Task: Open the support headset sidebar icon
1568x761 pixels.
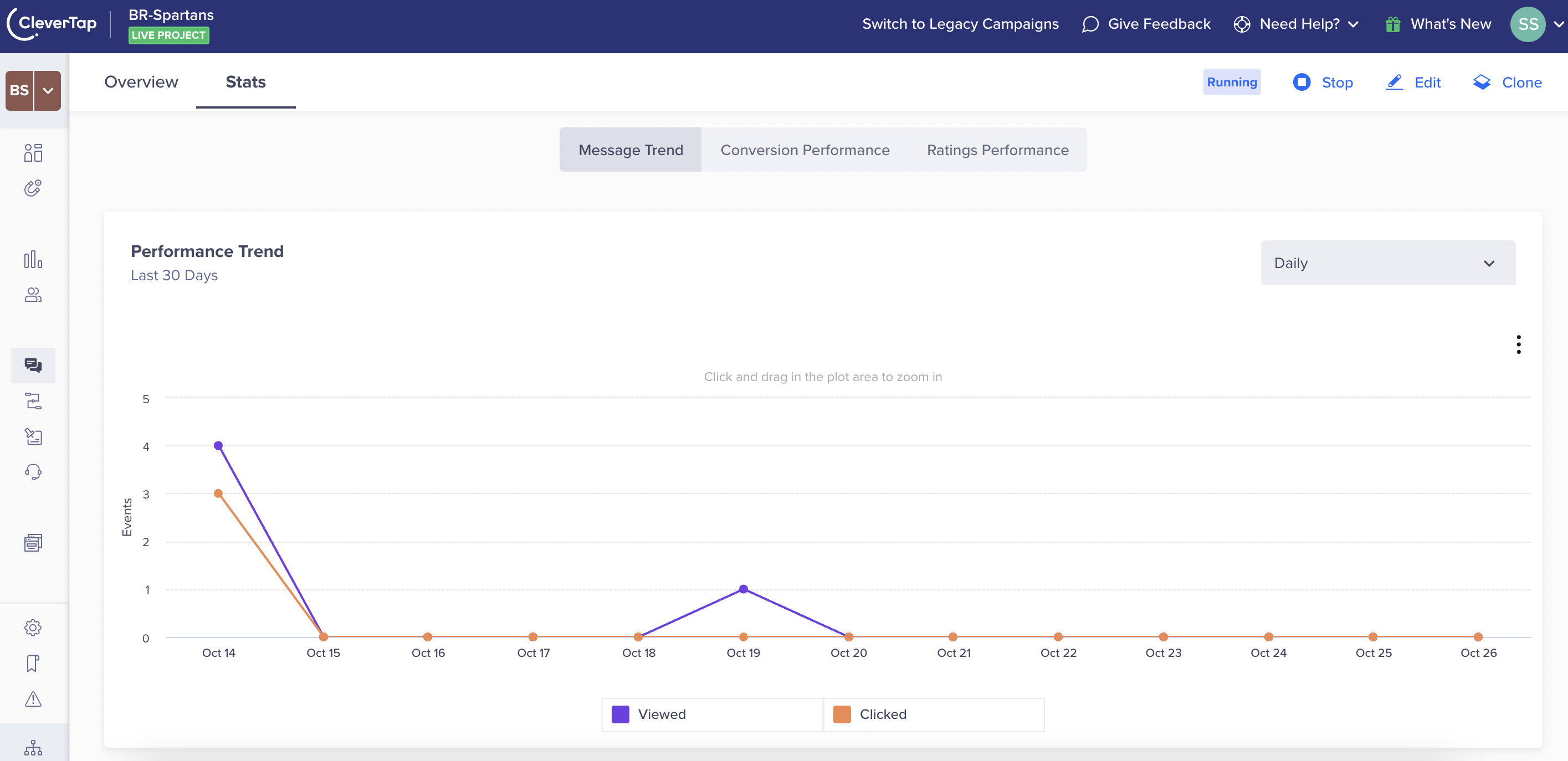Action: pos(33,471)
